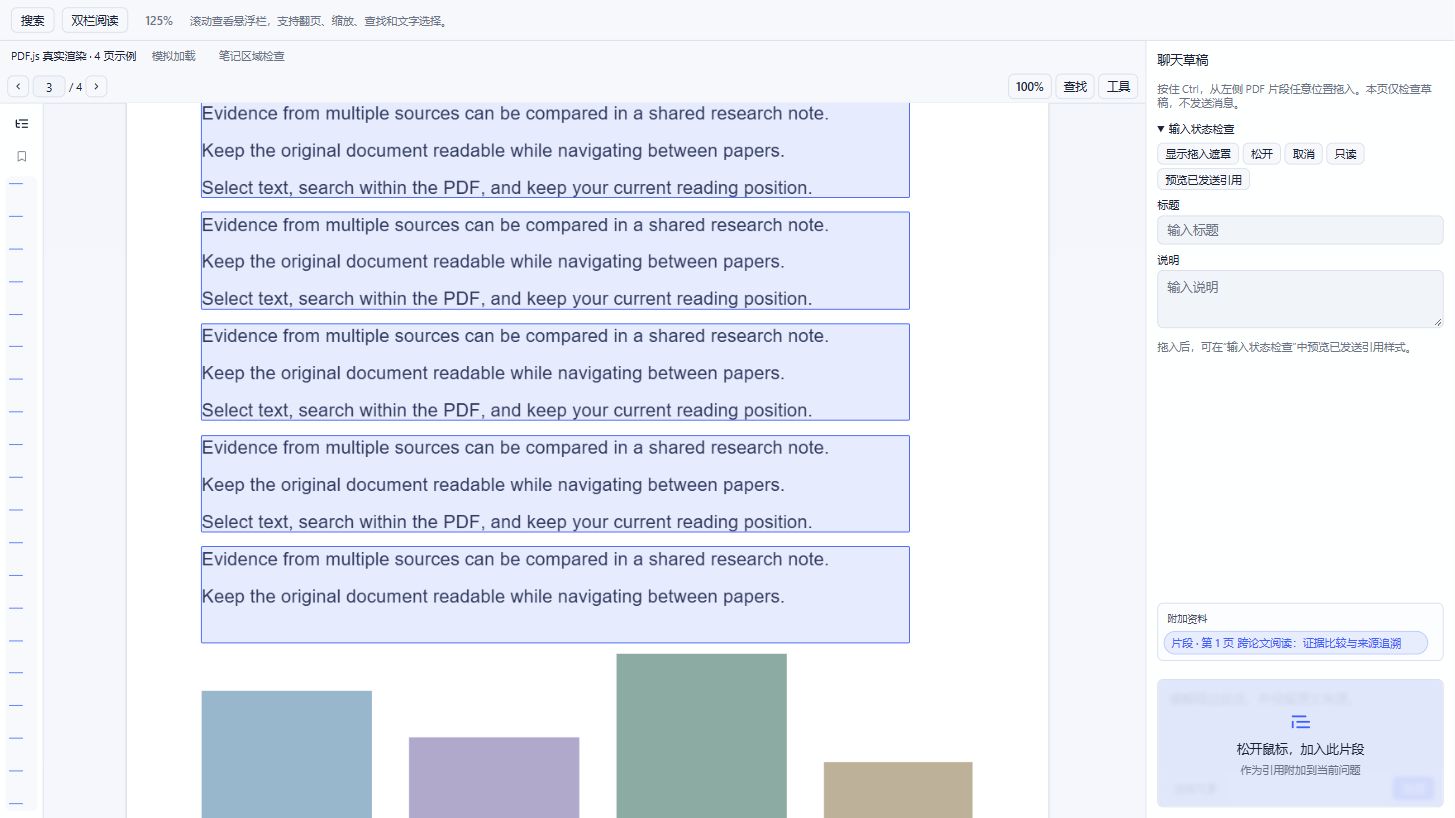The image size is (1455, 818).
Task: Click the 预览已发送引用 button
Action: pyautogui.click(x=1204, y=180)
